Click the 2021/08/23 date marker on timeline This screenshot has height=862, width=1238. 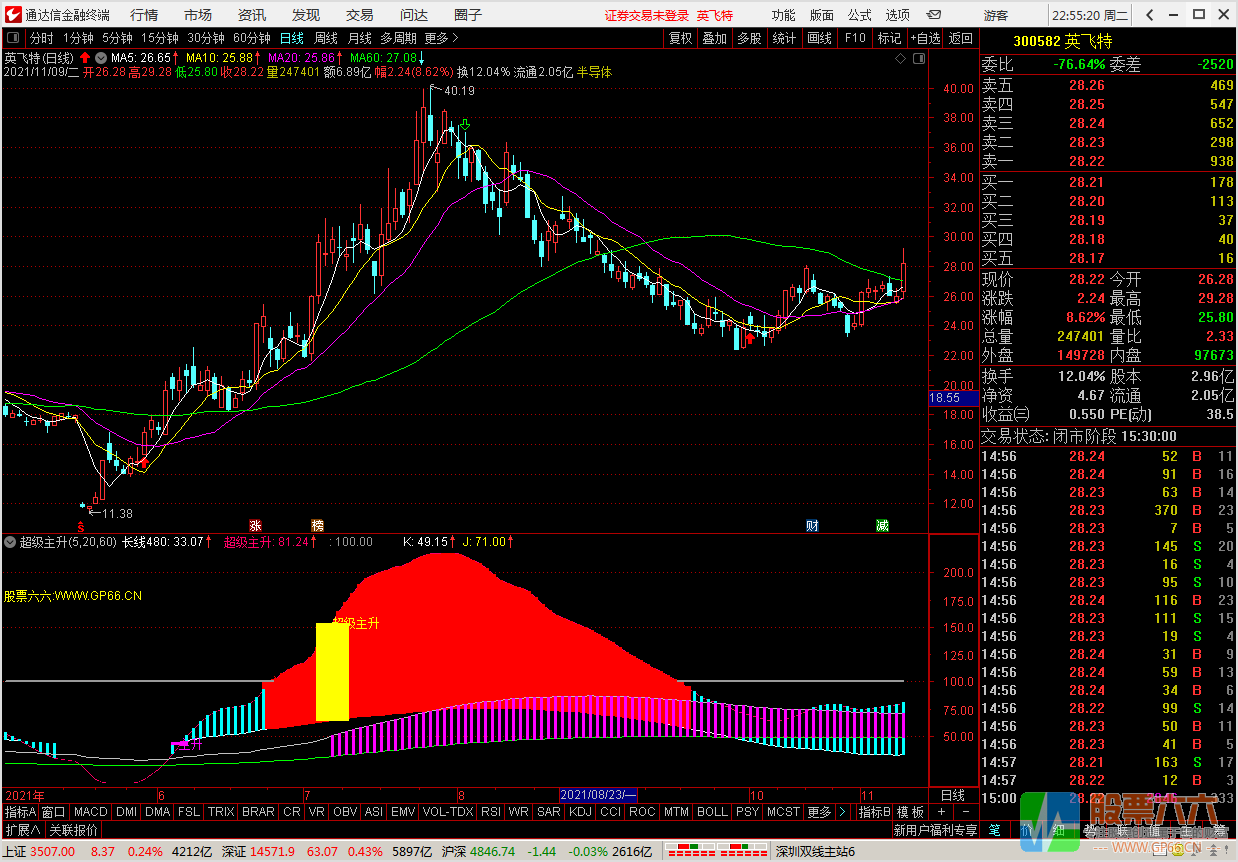tap(599, 795)
